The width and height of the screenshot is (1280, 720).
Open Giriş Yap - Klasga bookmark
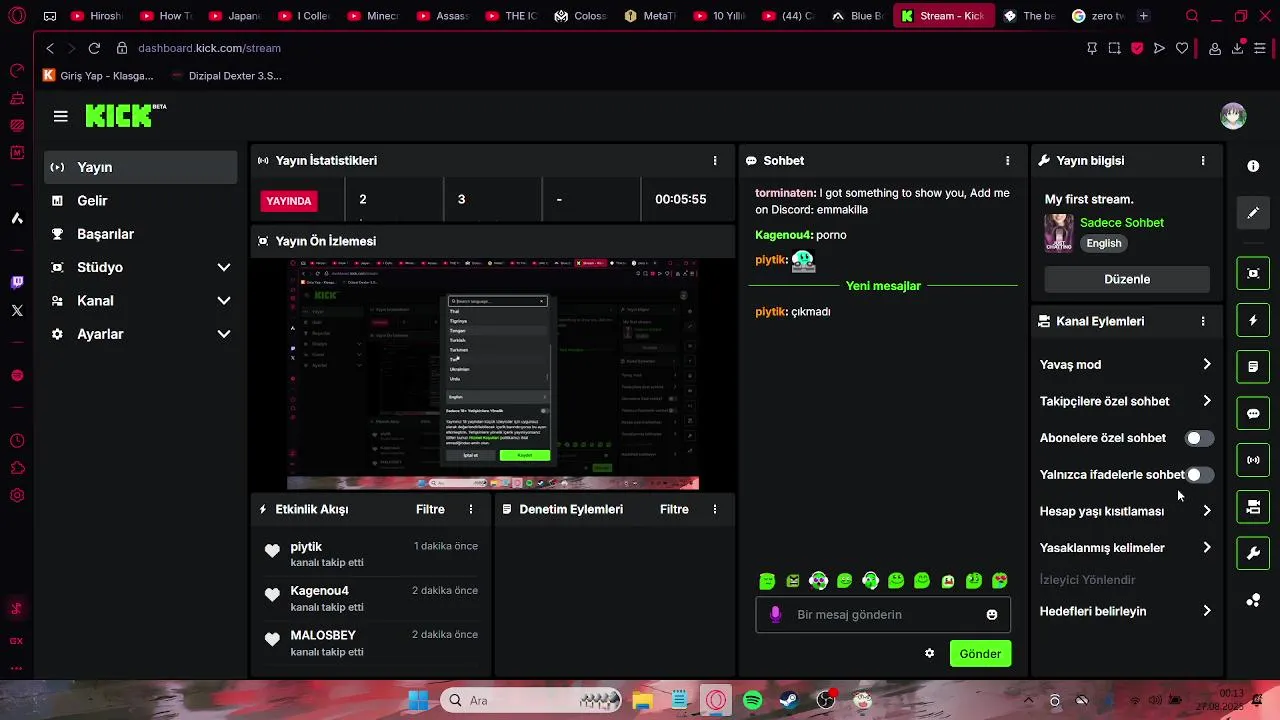[98, 76]
